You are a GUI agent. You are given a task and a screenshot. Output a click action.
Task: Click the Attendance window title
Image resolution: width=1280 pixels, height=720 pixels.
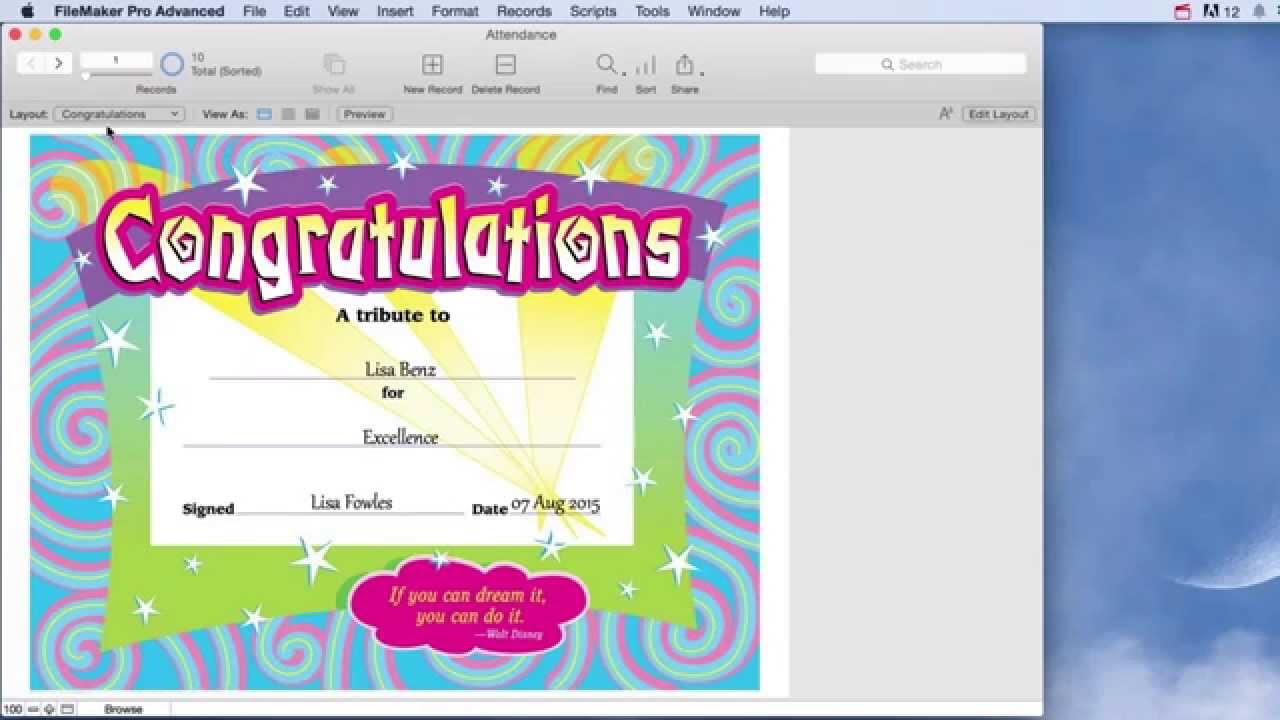click(521, 34)
